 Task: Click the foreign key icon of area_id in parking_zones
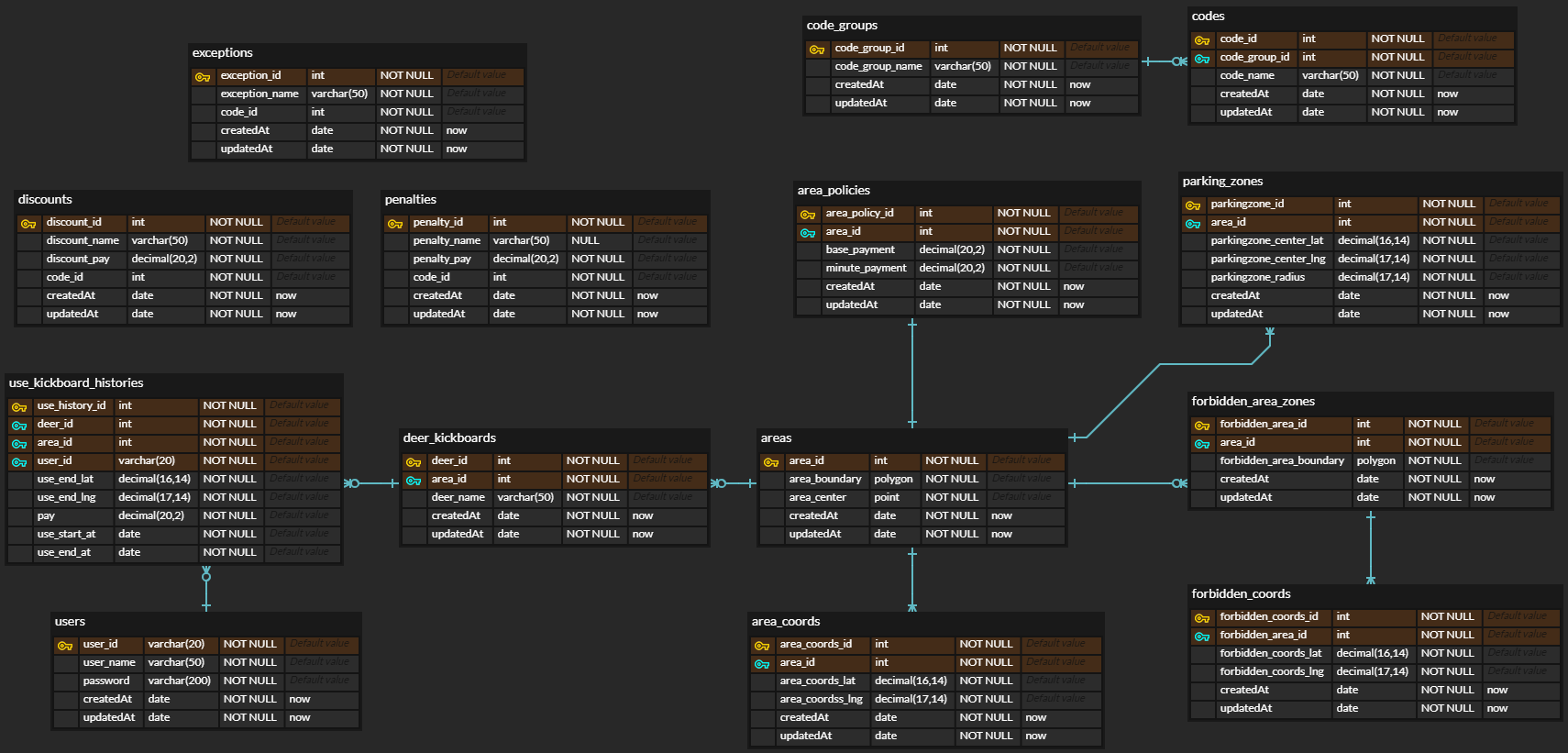(x=1193, y=224)
